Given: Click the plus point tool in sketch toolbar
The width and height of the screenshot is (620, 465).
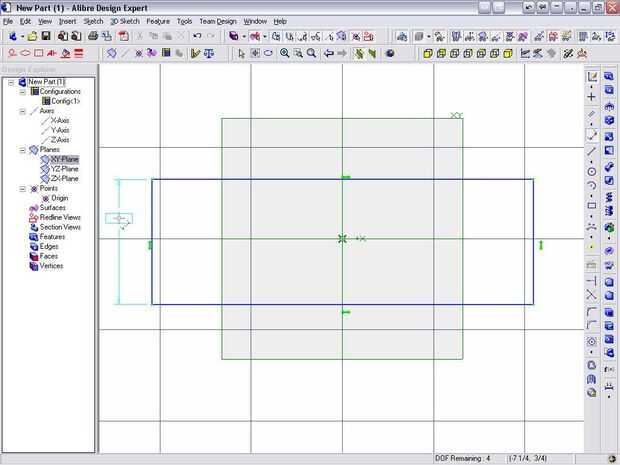Looking at the screenshot, I should pyautogui.click(x=592, y=97).
